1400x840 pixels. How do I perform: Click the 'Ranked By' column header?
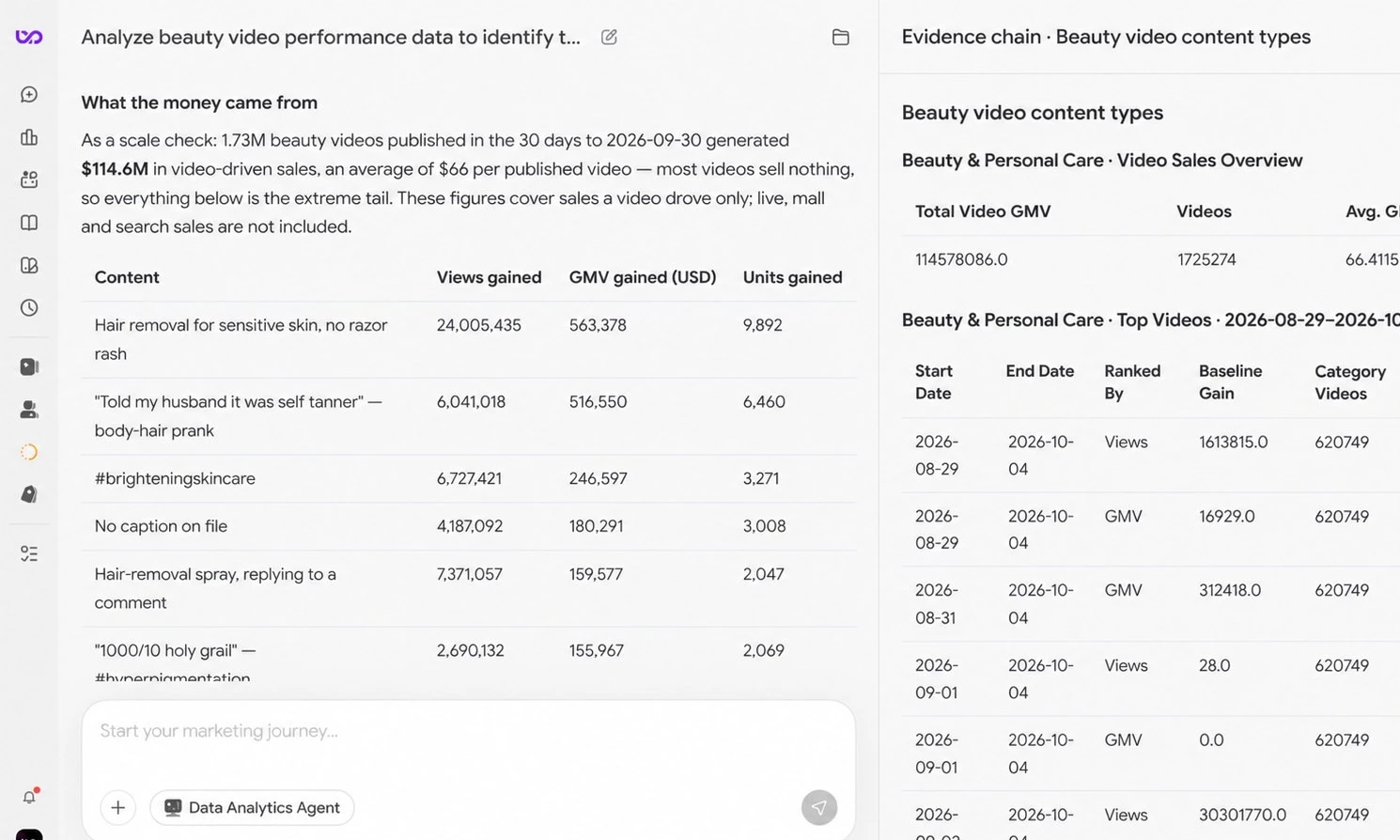[1132, 382]
